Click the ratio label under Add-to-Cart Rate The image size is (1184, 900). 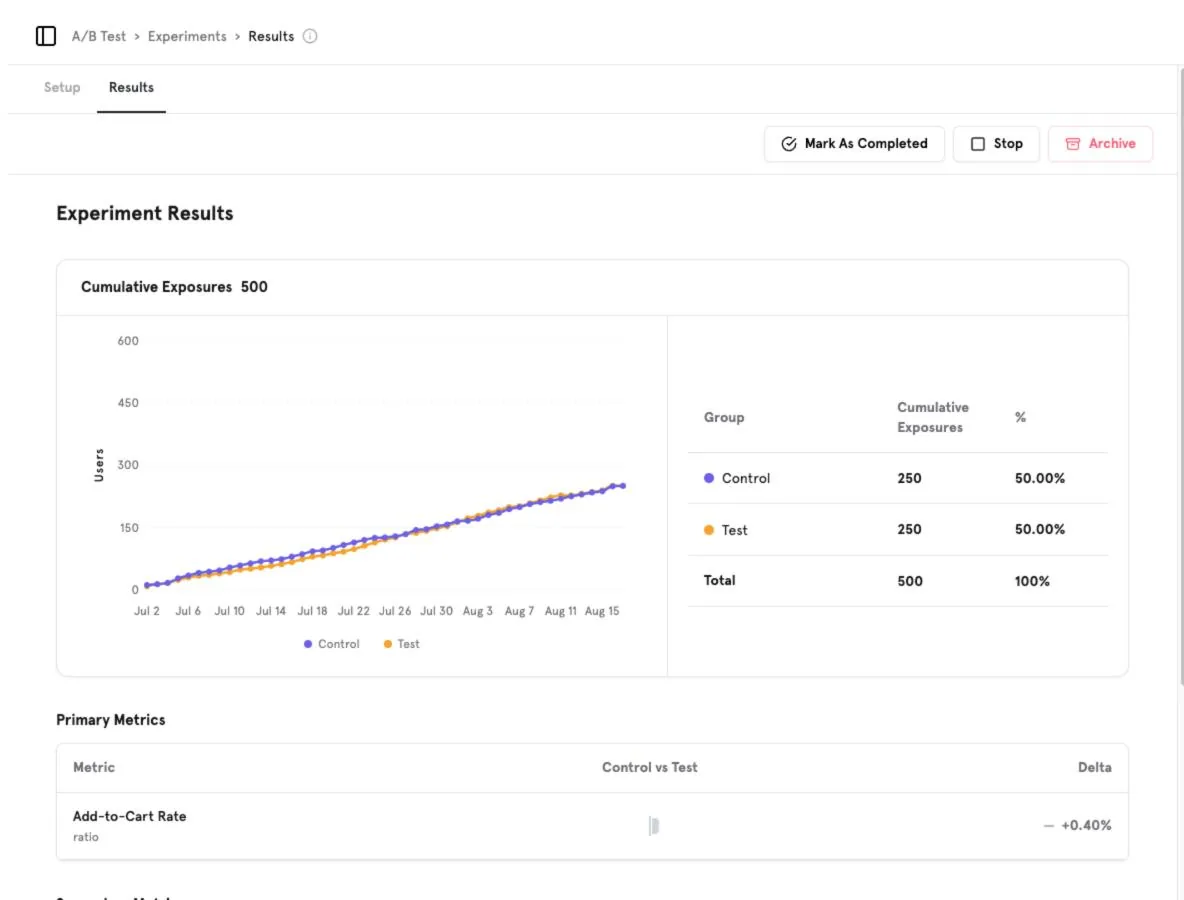(85, 837)
